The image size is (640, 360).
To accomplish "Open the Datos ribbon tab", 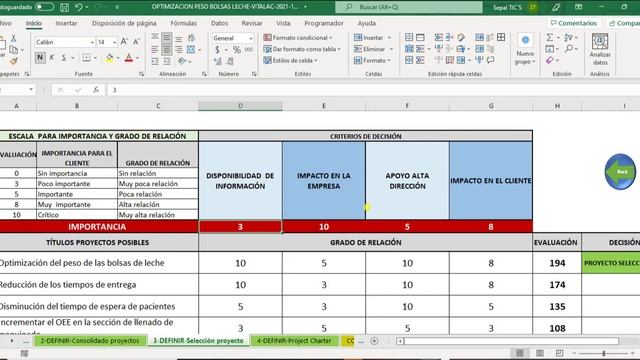I will [x=220, y=23].
